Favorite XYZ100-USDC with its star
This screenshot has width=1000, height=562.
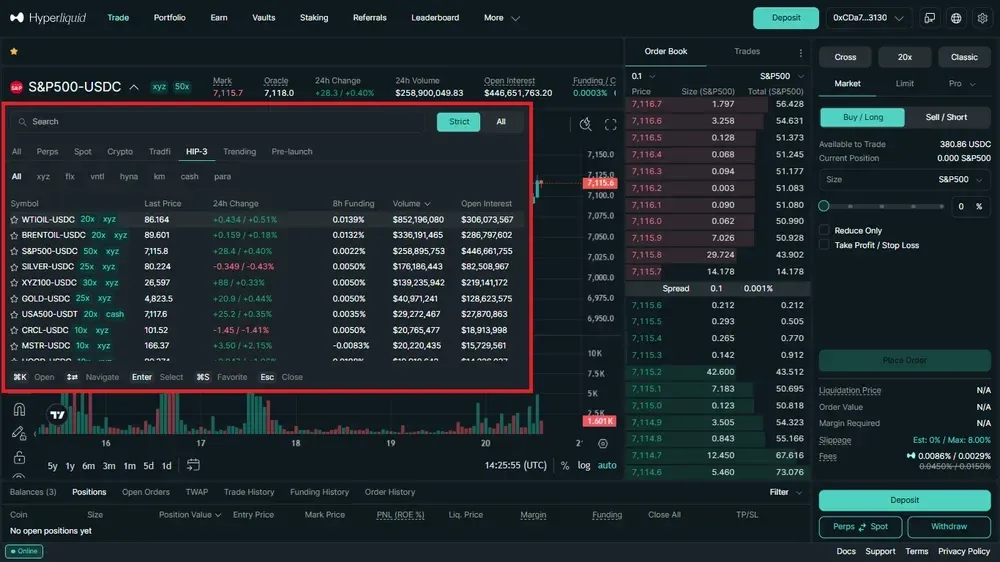coord(14,283)
